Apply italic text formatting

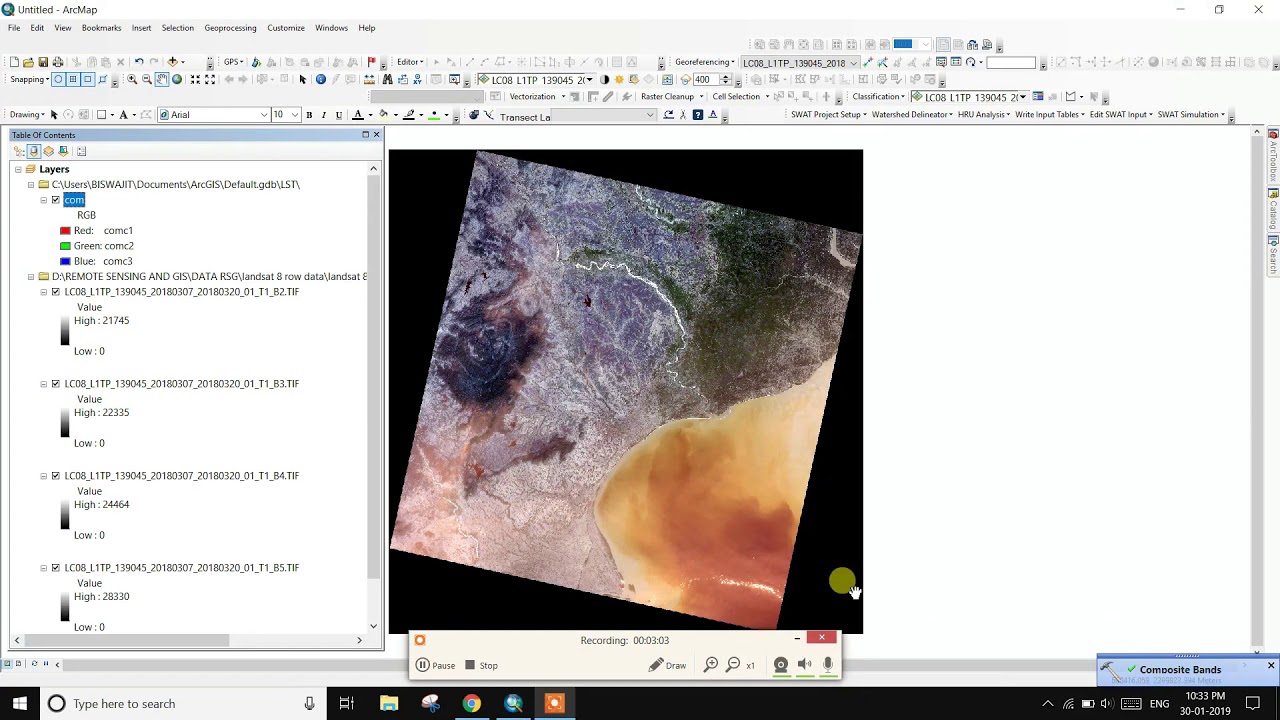(323, 115)
